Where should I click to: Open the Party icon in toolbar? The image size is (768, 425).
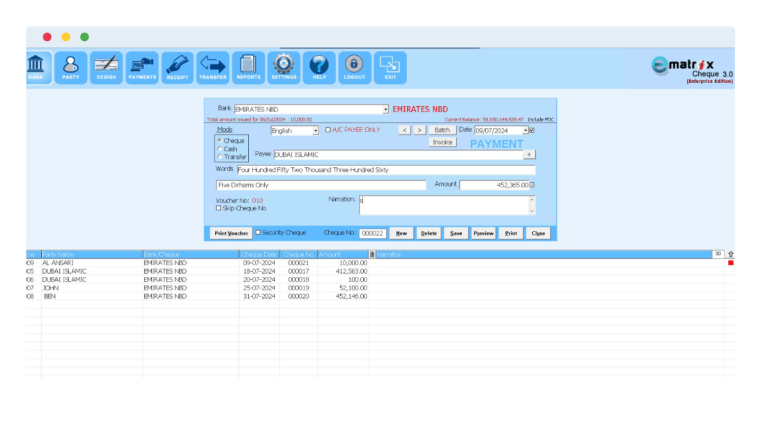click(71, 66)
